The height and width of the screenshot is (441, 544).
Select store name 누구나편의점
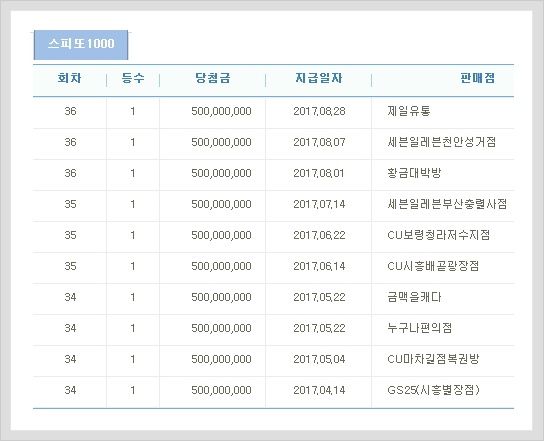(x=420, y=328)
